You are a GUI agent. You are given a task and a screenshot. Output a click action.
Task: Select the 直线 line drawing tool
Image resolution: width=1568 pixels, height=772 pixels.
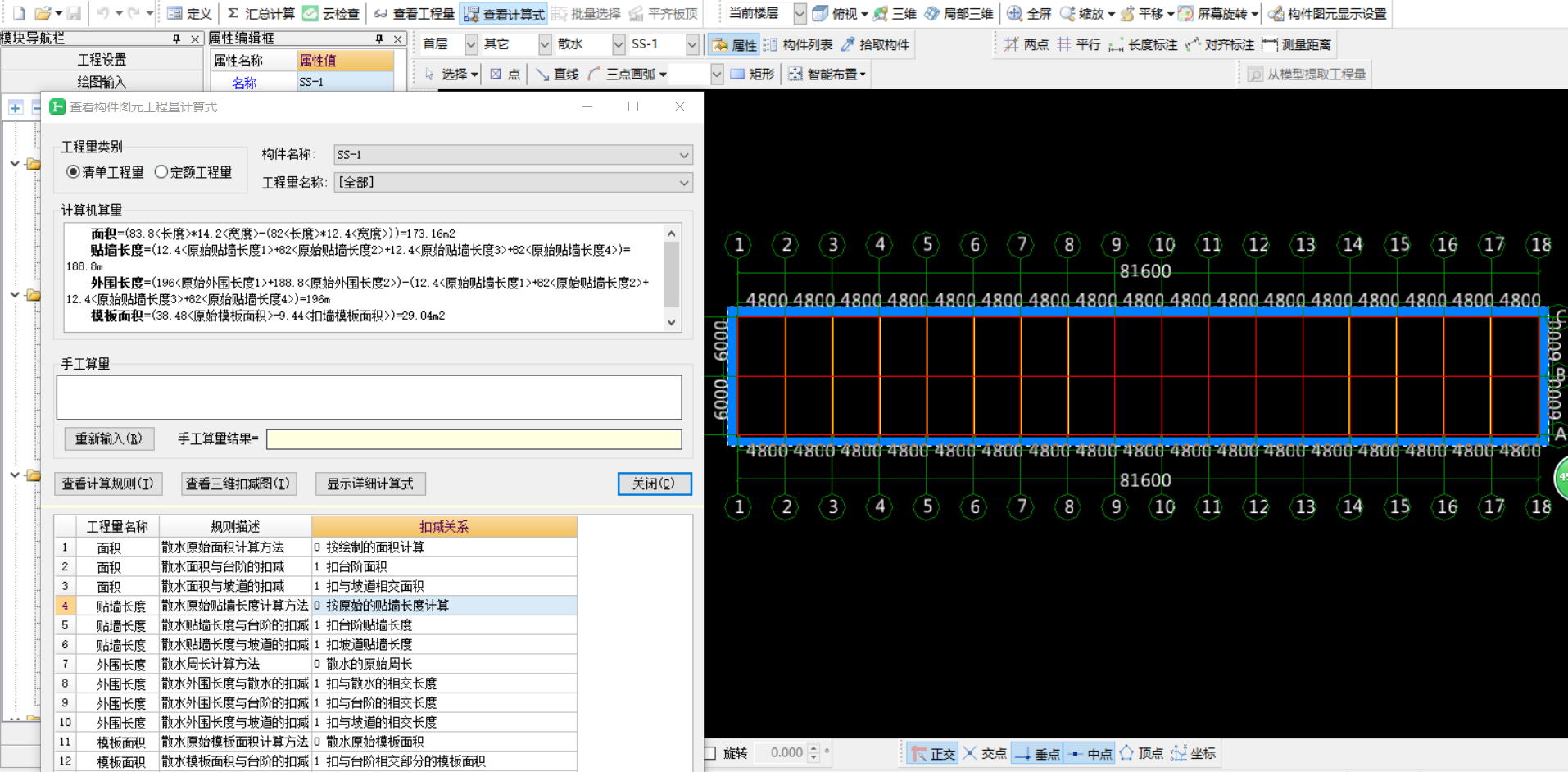pyautogui.click(x=557, y=74)
